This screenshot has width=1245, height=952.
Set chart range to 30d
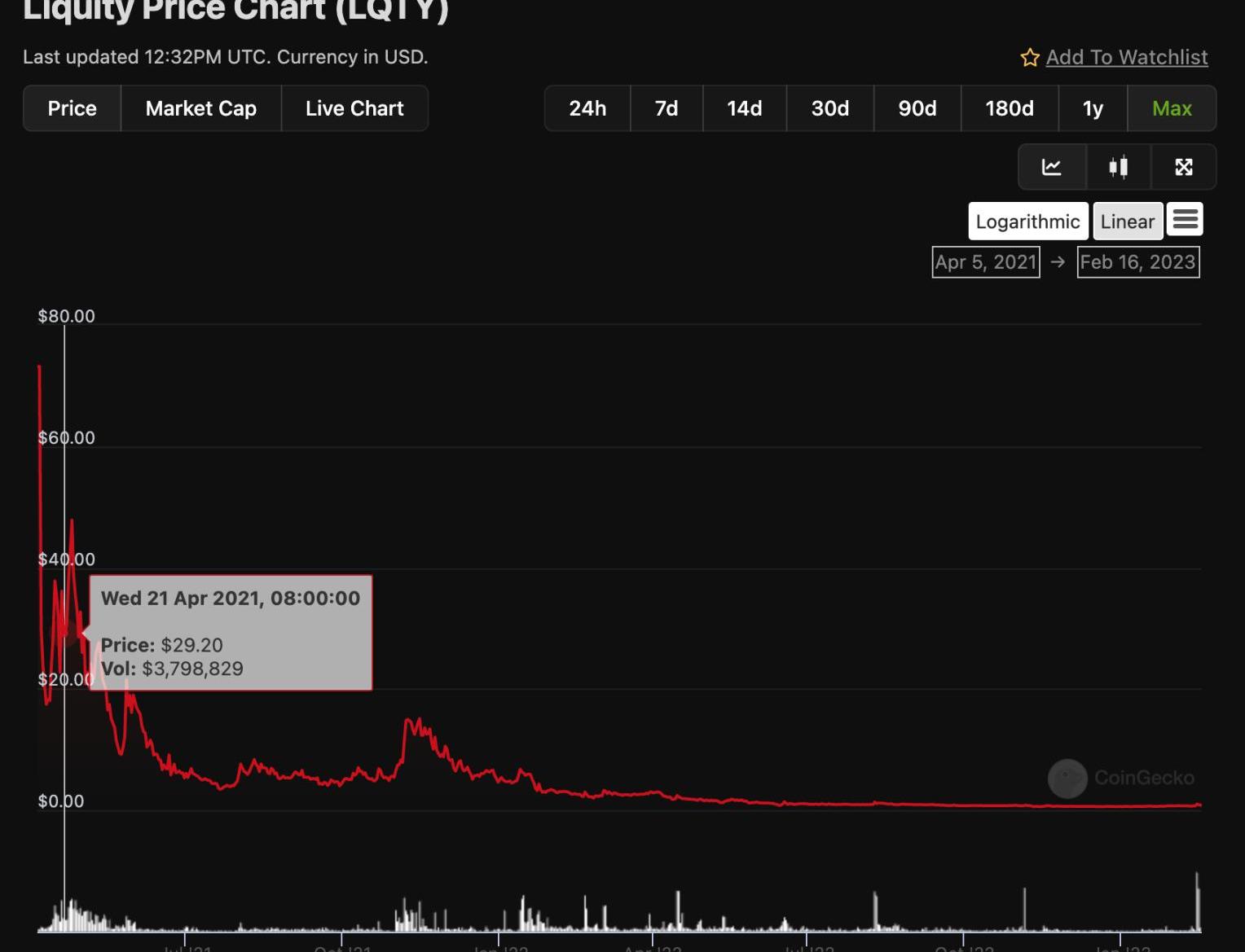click(x=829, y=108)
